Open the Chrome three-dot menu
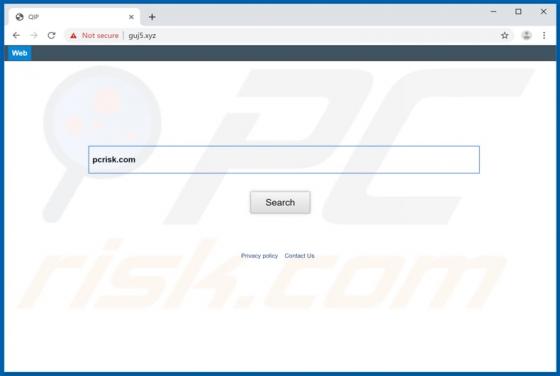560x376 pixels. tap(544, 35)
